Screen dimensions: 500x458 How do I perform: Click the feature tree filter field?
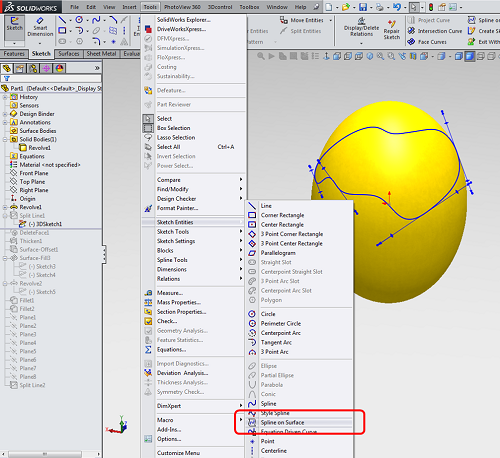tap(51, 79)
